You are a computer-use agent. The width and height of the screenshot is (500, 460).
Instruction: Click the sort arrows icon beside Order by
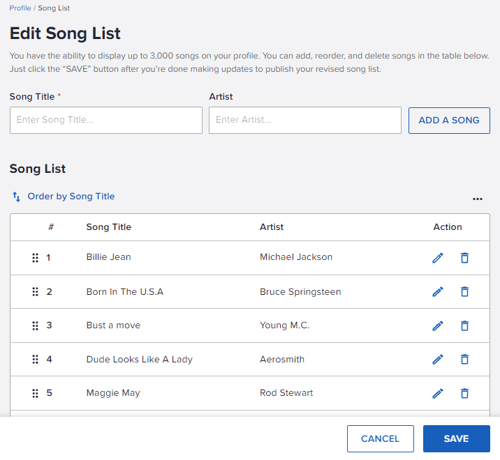[x=16, y=197]
